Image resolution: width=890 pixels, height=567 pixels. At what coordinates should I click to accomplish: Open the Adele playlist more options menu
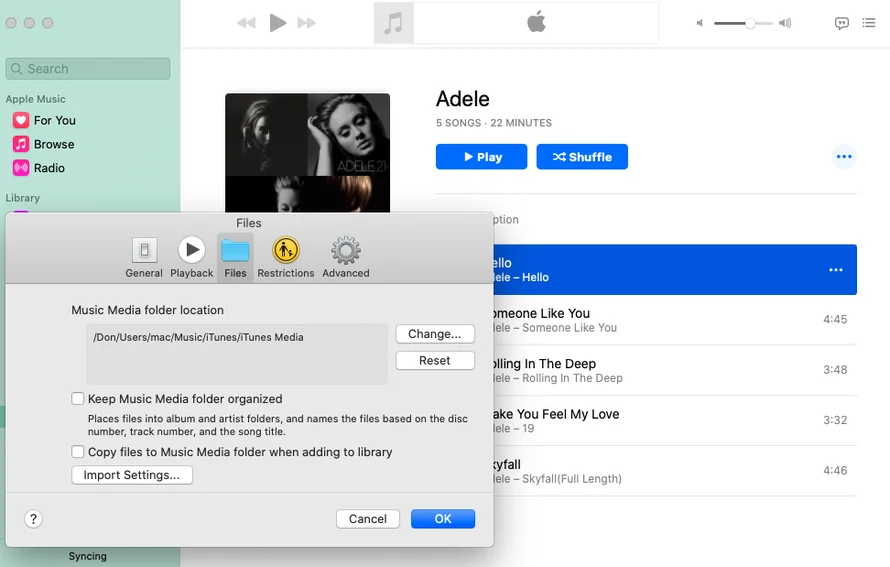coord(844,157)
